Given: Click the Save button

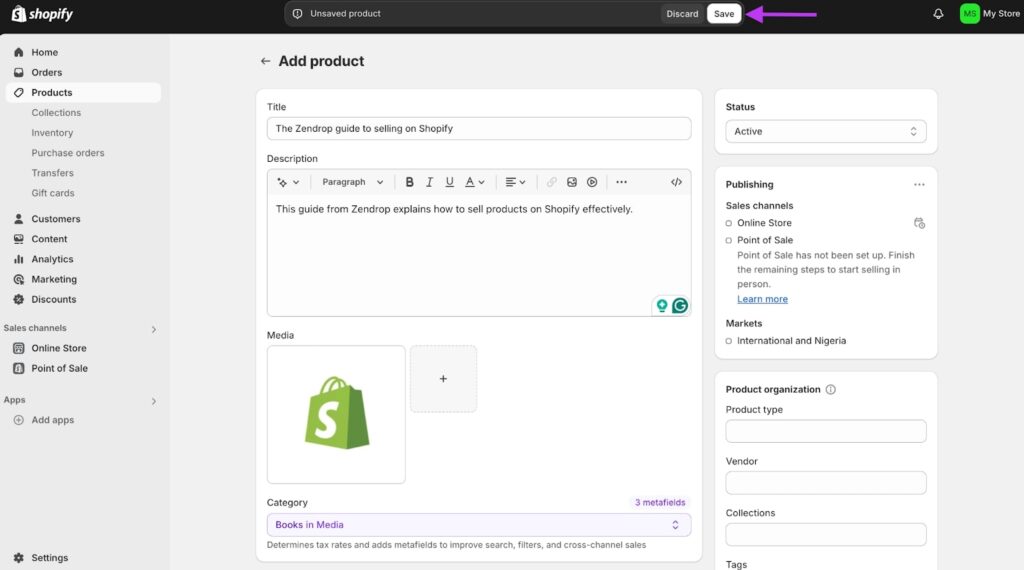Looking at the screenshot, I should [724, 14].
